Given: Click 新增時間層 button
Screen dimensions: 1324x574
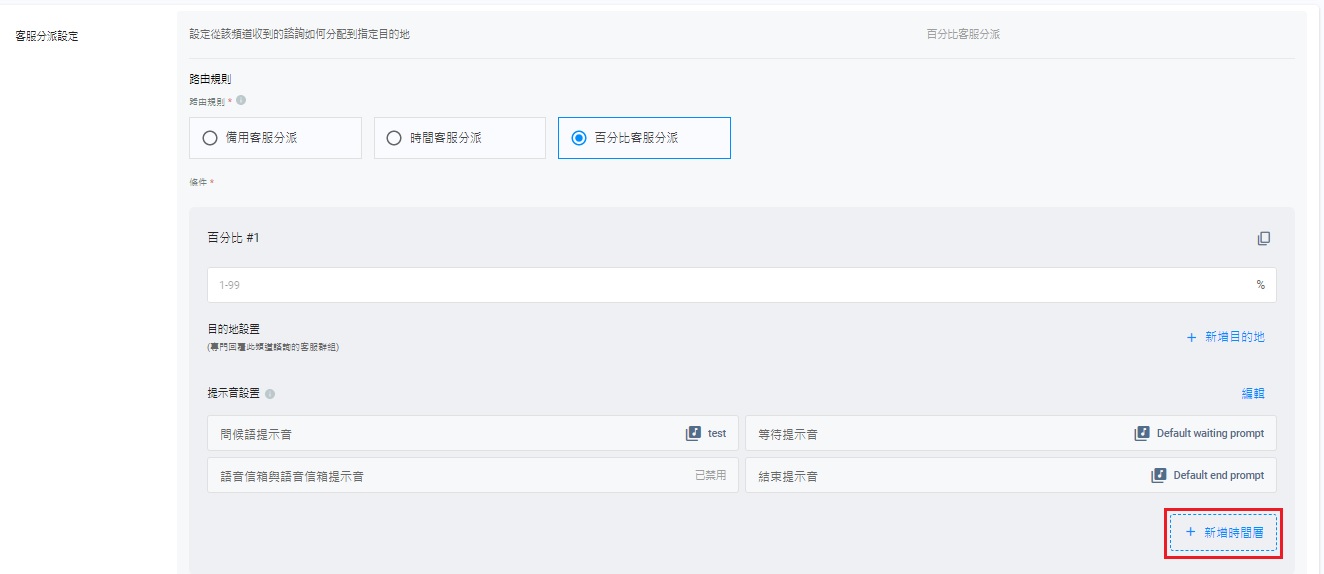Looking at the screenshot, I should pos(1223,532).
